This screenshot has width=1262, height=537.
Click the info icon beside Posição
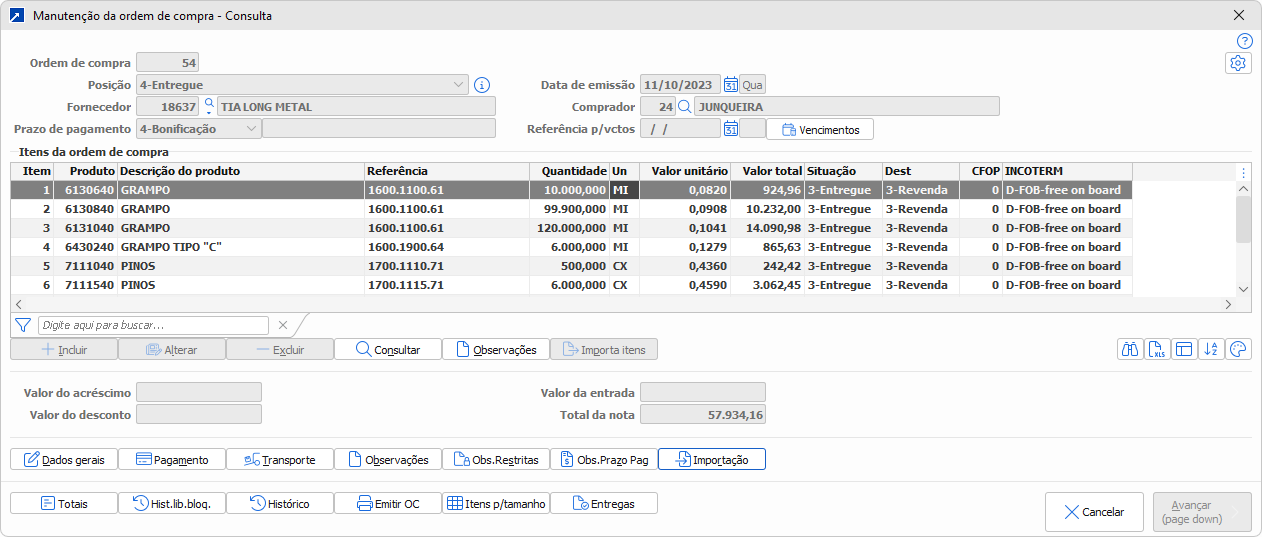pyautogui.click(x=481, y=85)
